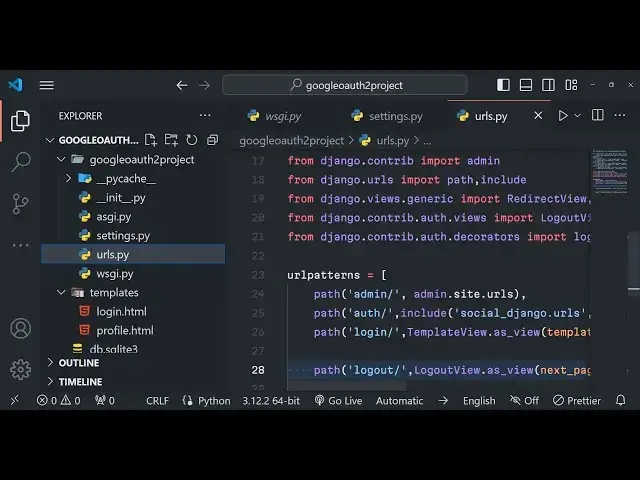640x480 pixels.
Task: Open the Explorer view in activity bar
Action: [20, 121]
